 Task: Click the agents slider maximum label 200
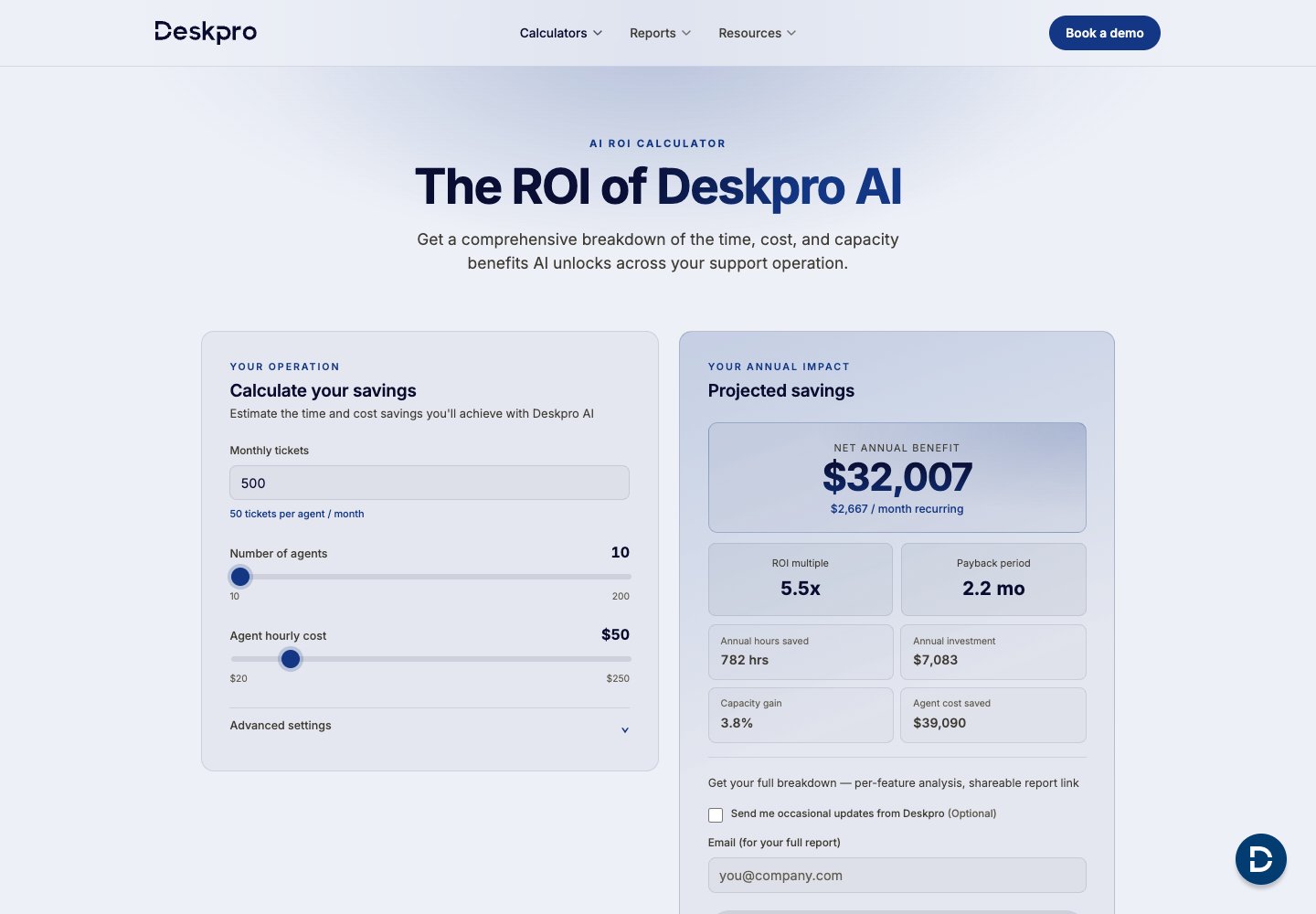(621, 596)
